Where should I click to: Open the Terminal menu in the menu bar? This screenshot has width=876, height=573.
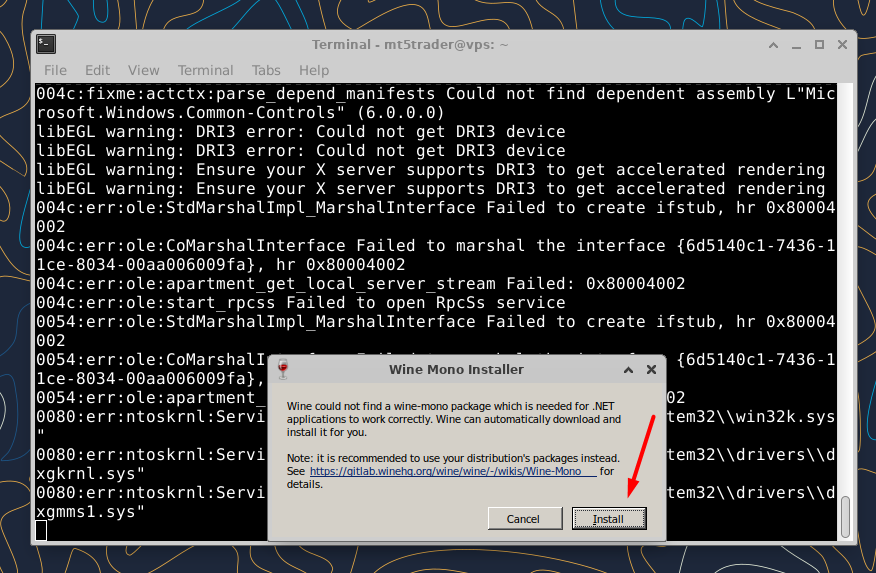pos(206,70)
